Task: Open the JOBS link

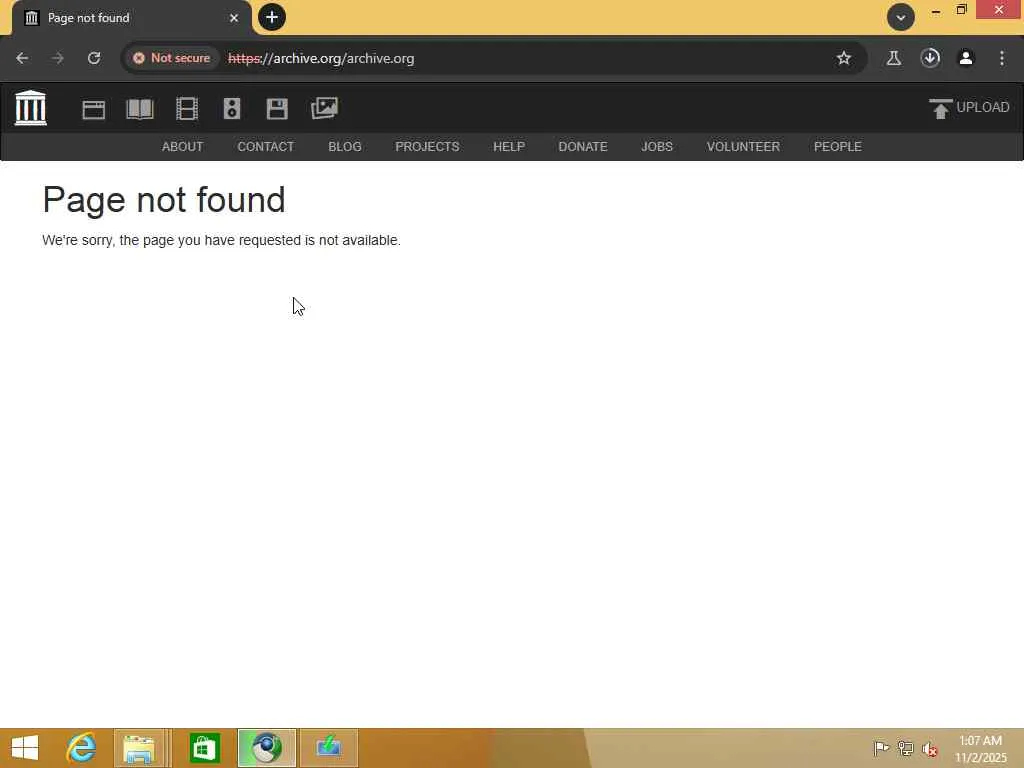Action: coord(657,147)
